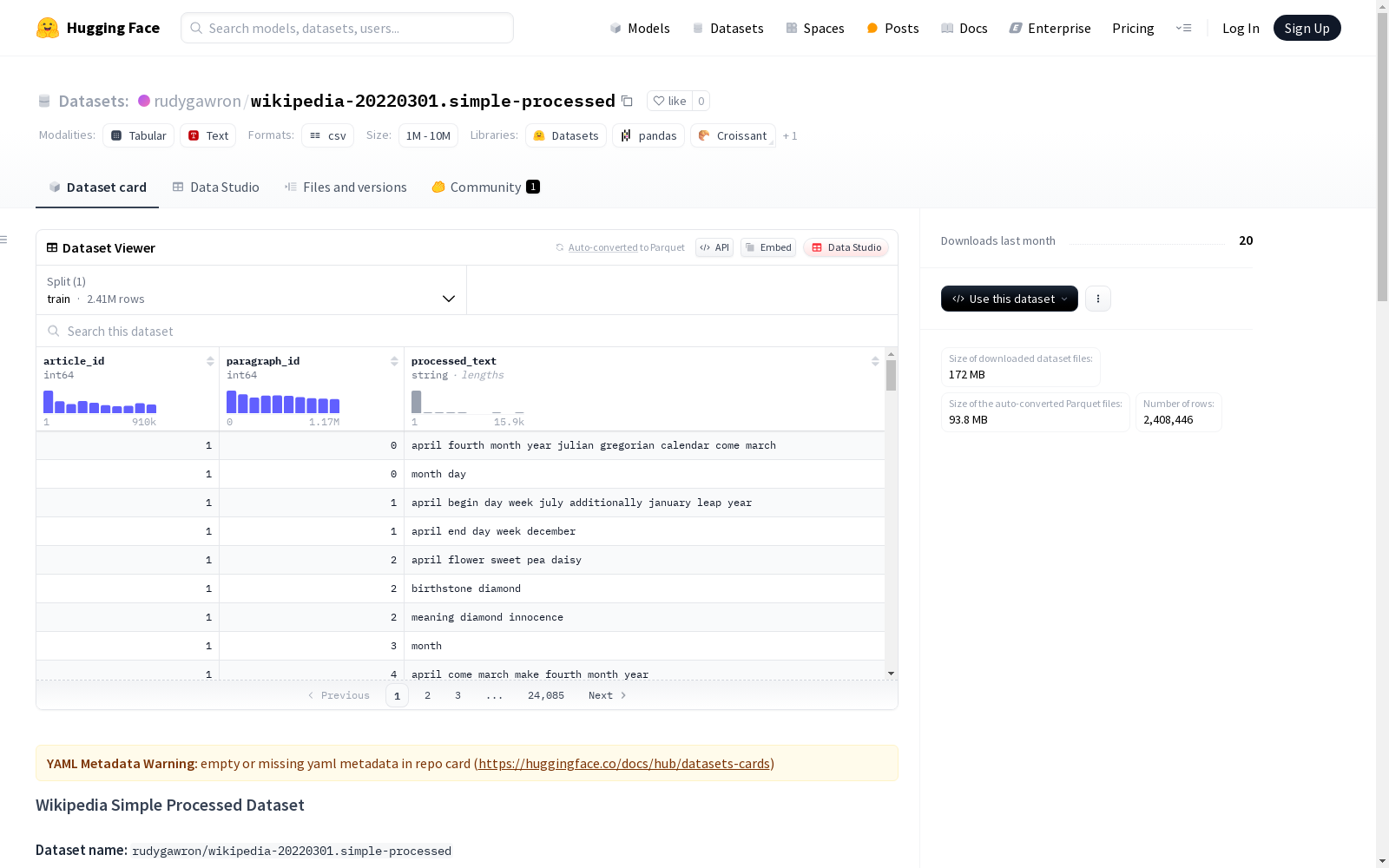Go to page 3 of the dataset
The image size is (1389, 868).
click(x=458, y=695)
